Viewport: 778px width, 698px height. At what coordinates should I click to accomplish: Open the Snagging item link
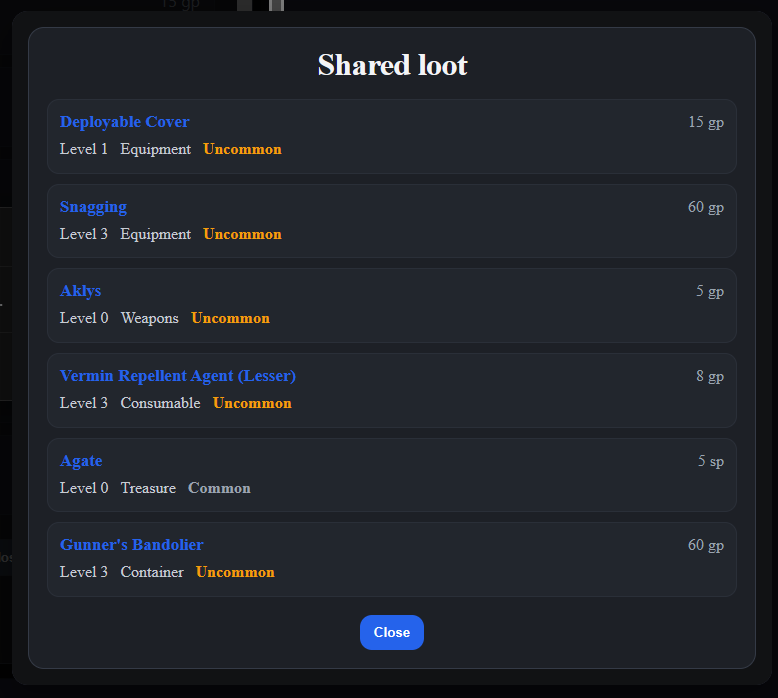(x=93, y=207)
